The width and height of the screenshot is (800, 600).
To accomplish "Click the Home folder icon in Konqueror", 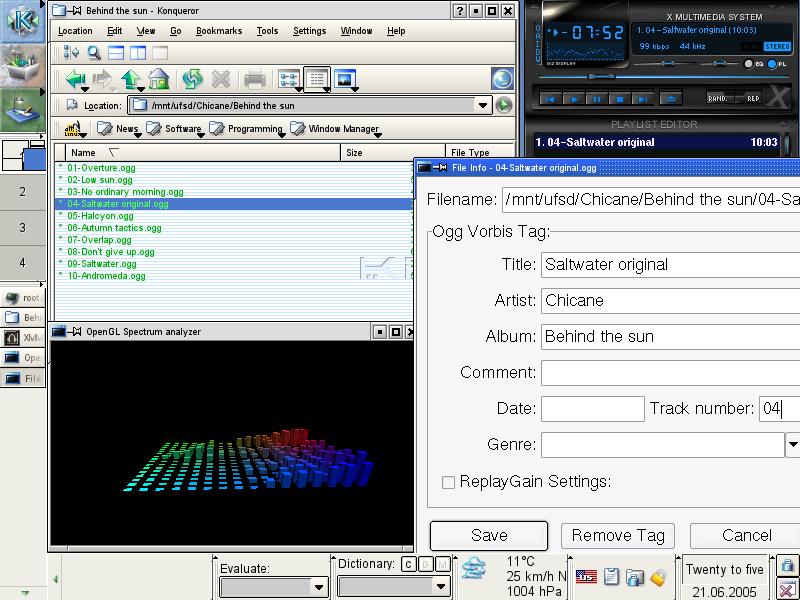I will 158,80.
